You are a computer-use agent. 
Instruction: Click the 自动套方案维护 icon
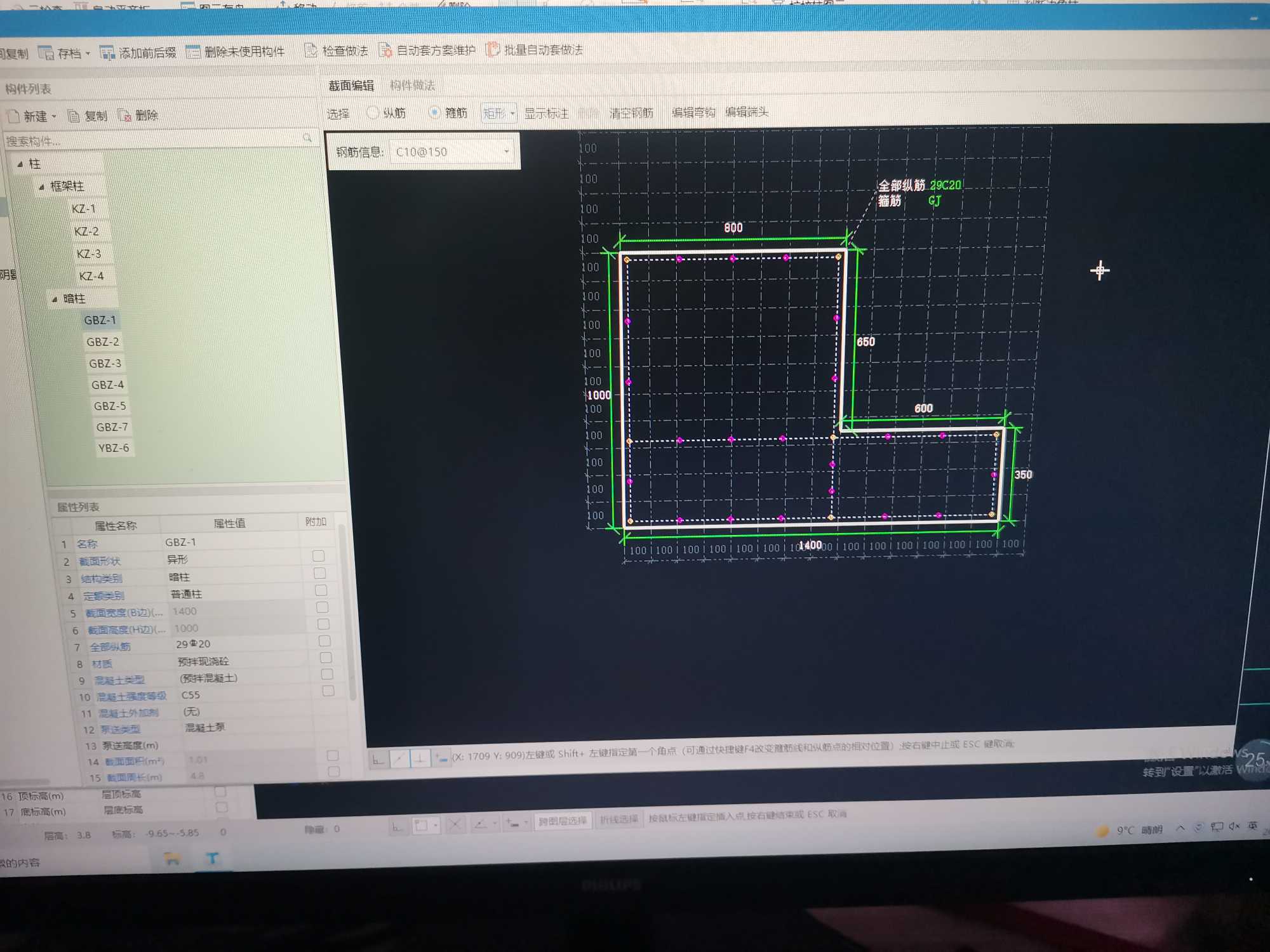pos(385,50)
